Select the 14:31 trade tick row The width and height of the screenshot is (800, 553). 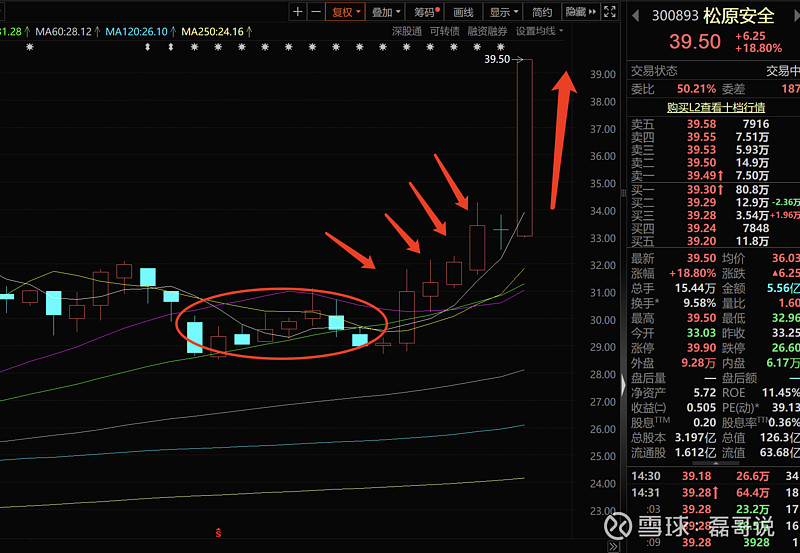tap(714, 493)
